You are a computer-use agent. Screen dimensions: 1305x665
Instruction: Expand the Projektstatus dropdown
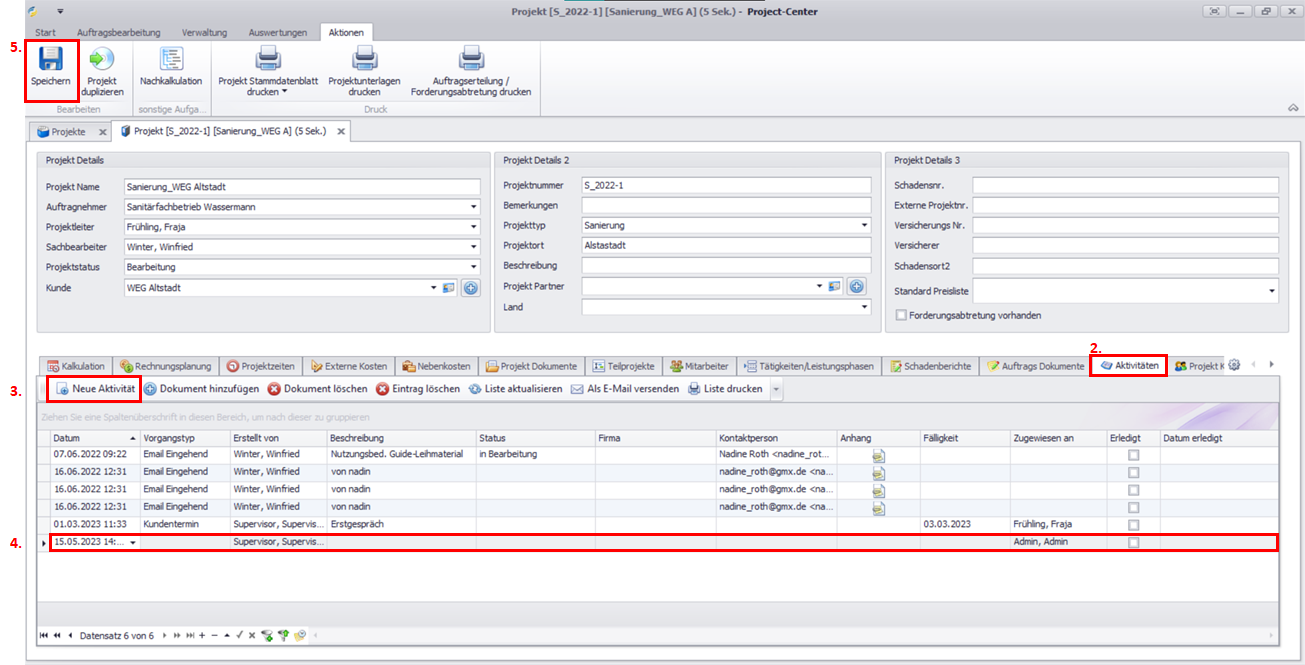(472, 267)
